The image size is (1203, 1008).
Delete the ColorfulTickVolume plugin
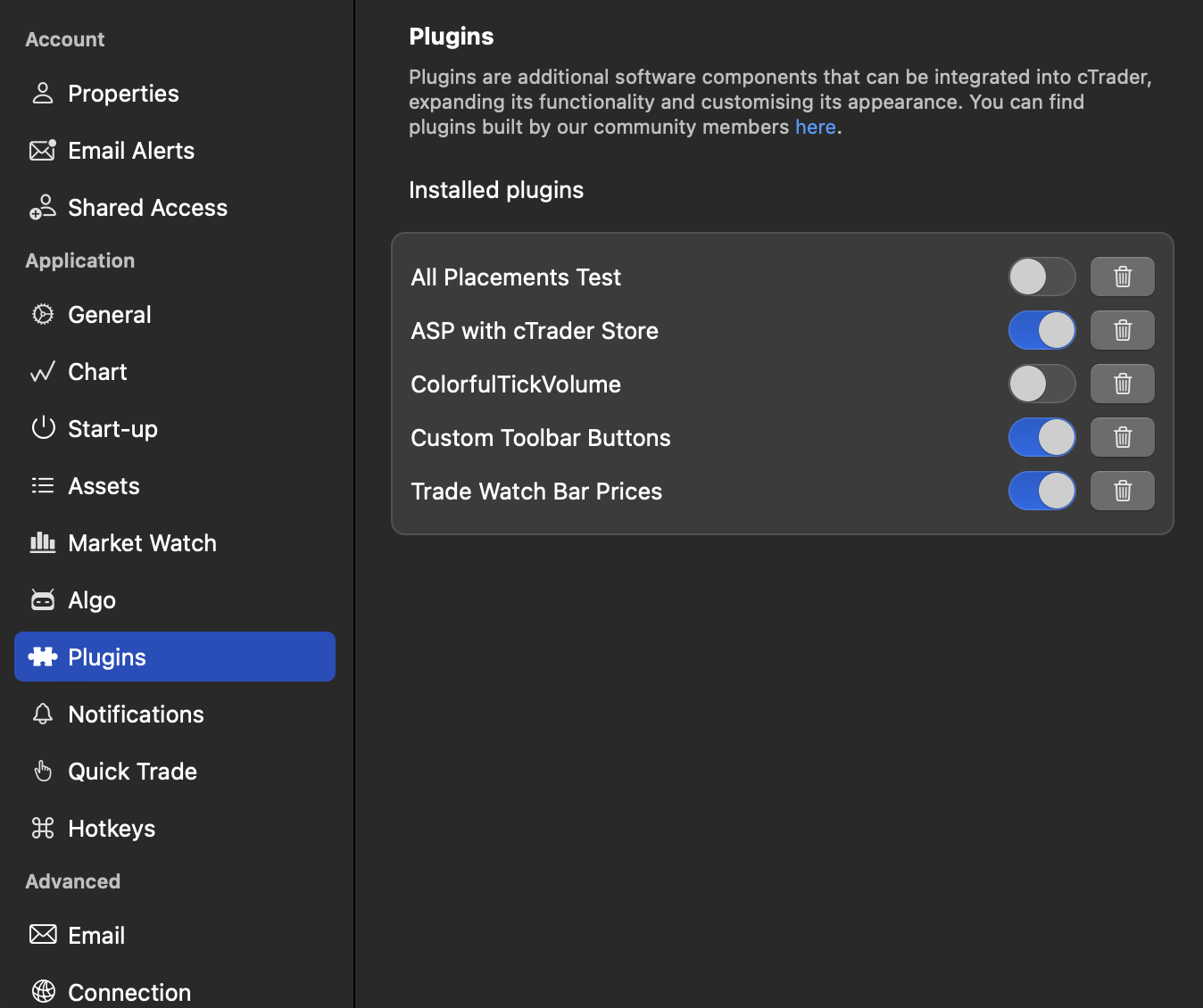(1122, 384)
